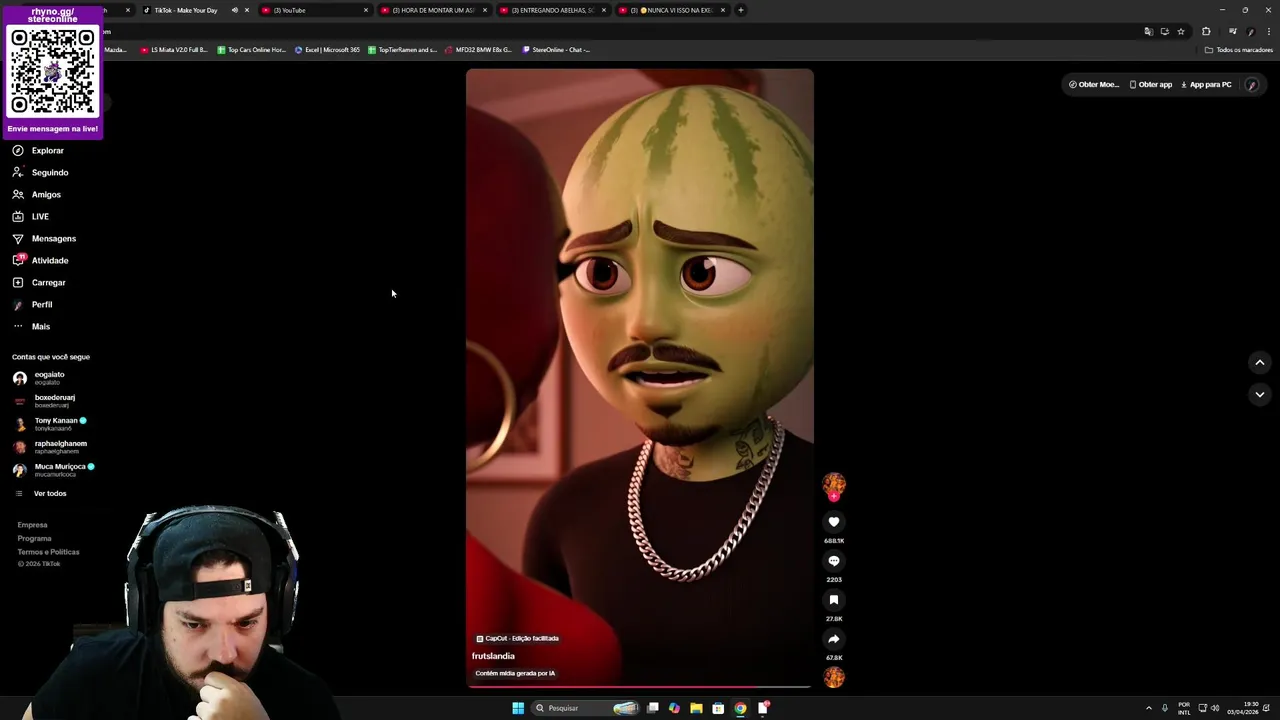The height and width of the screenshot is (720, 1280).
Task: Open Atividade notifications
Action: coord(41,261)
